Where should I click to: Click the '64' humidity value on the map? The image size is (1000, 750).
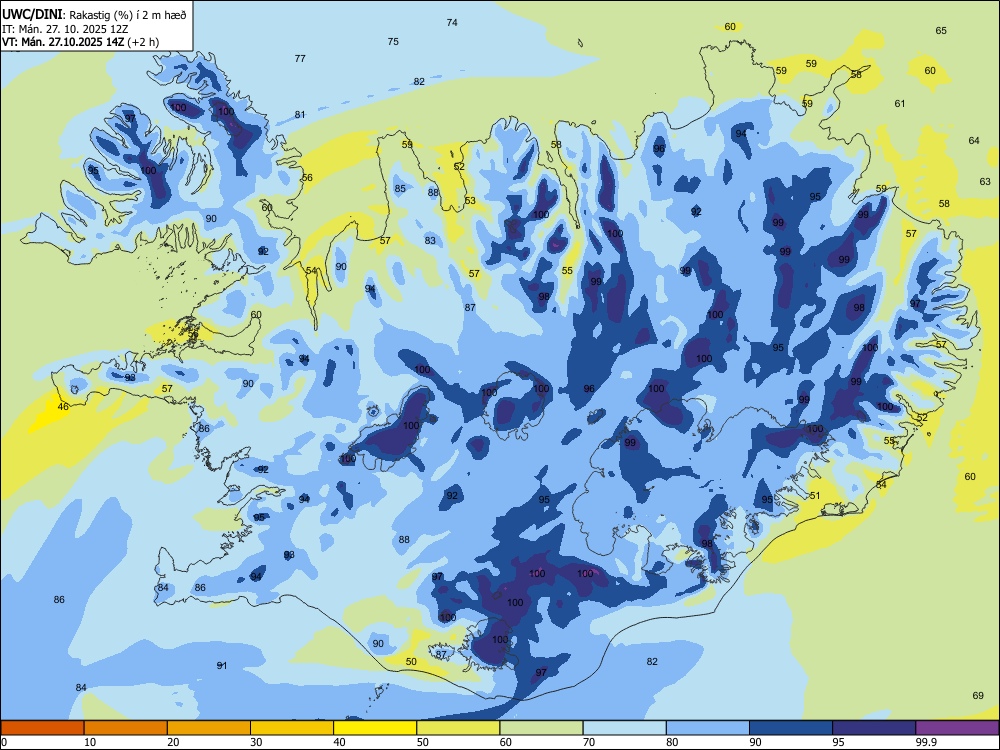point(974,140)
